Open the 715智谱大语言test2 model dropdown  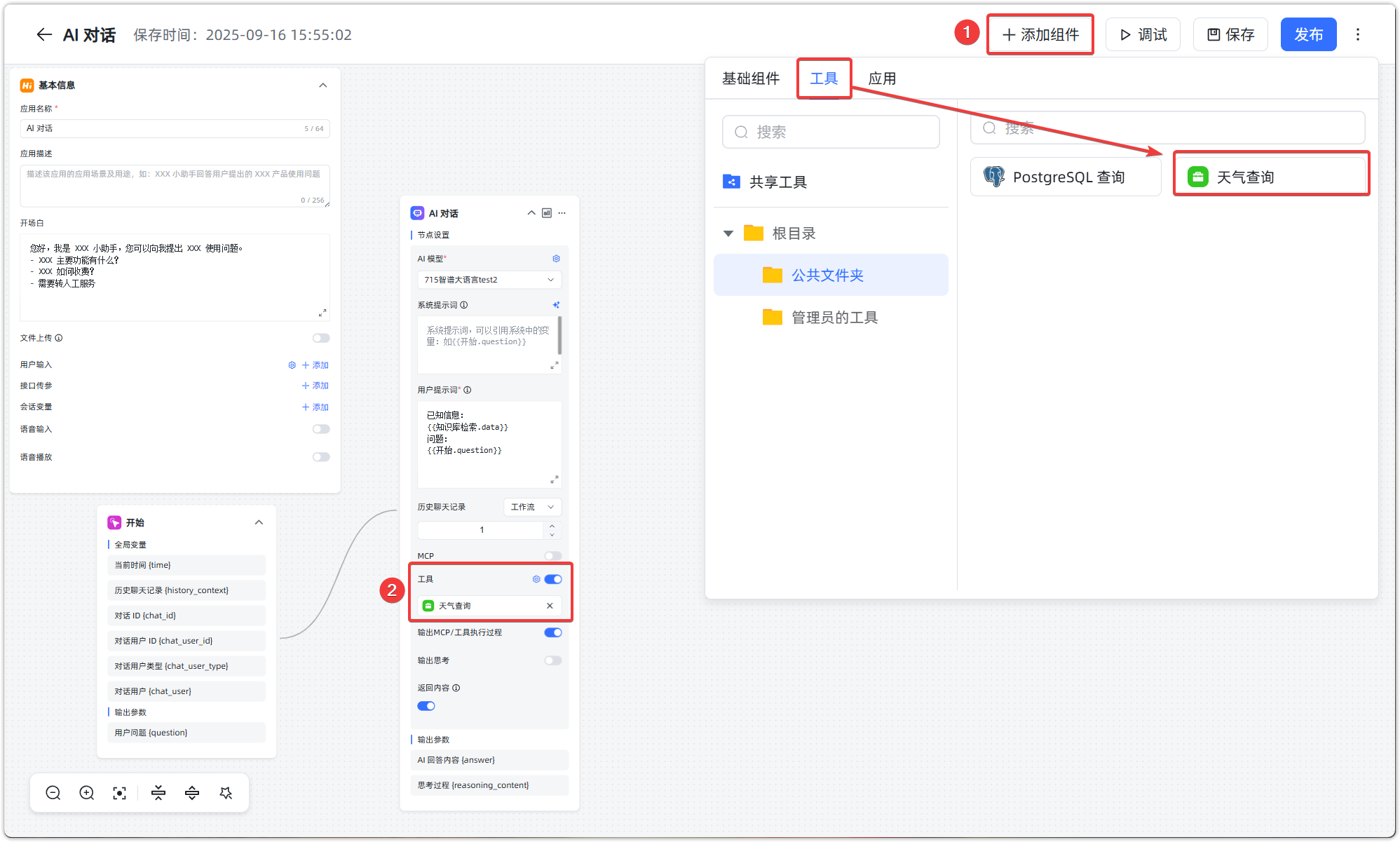pos(489,280)
